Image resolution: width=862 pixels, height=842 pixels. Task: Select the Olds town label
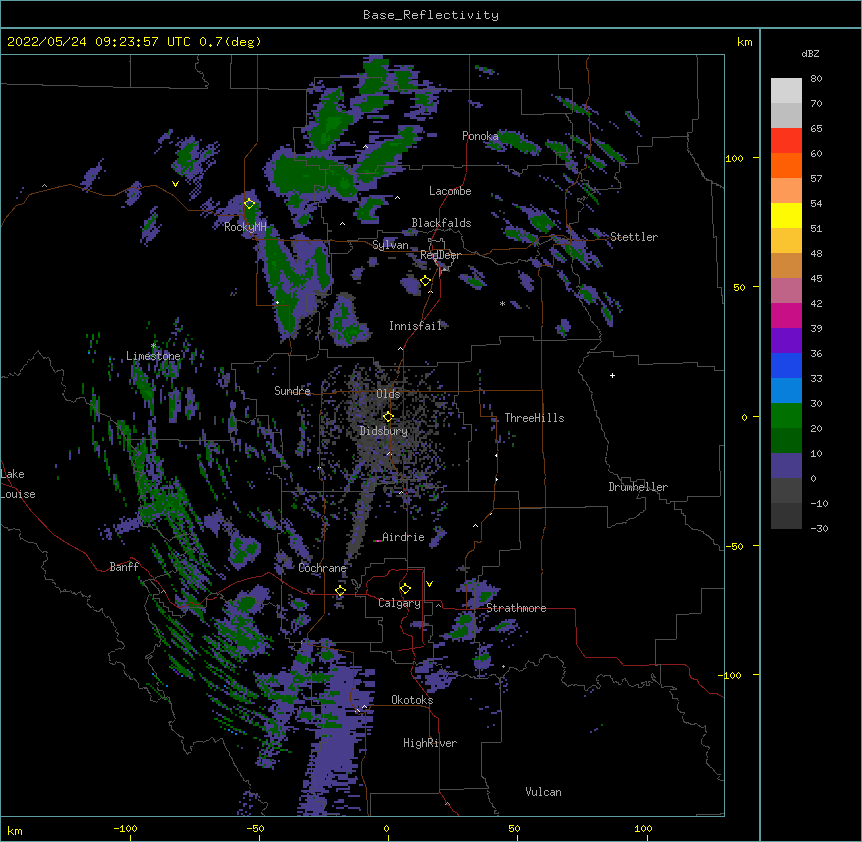click(x=388, y=394)
